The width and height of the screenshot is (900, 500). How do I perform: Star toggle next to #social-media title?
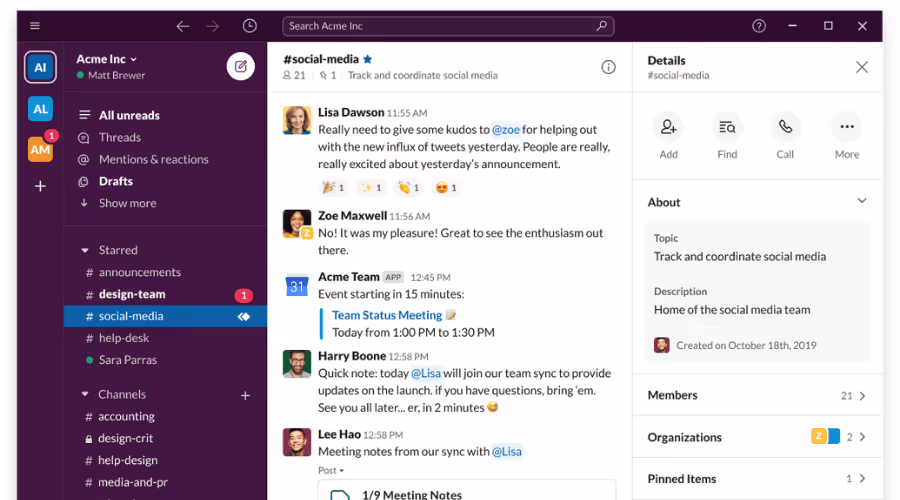tap(368, 59)
